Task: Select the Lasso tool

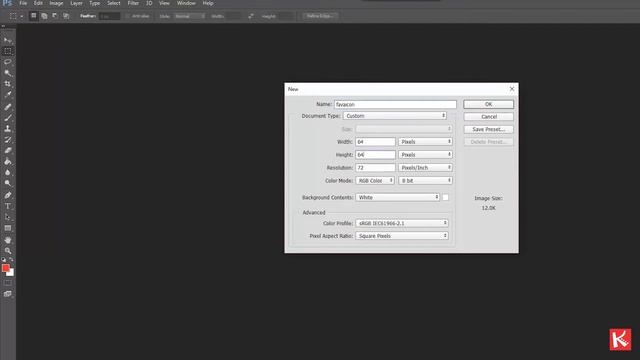Action: point(8,62)
